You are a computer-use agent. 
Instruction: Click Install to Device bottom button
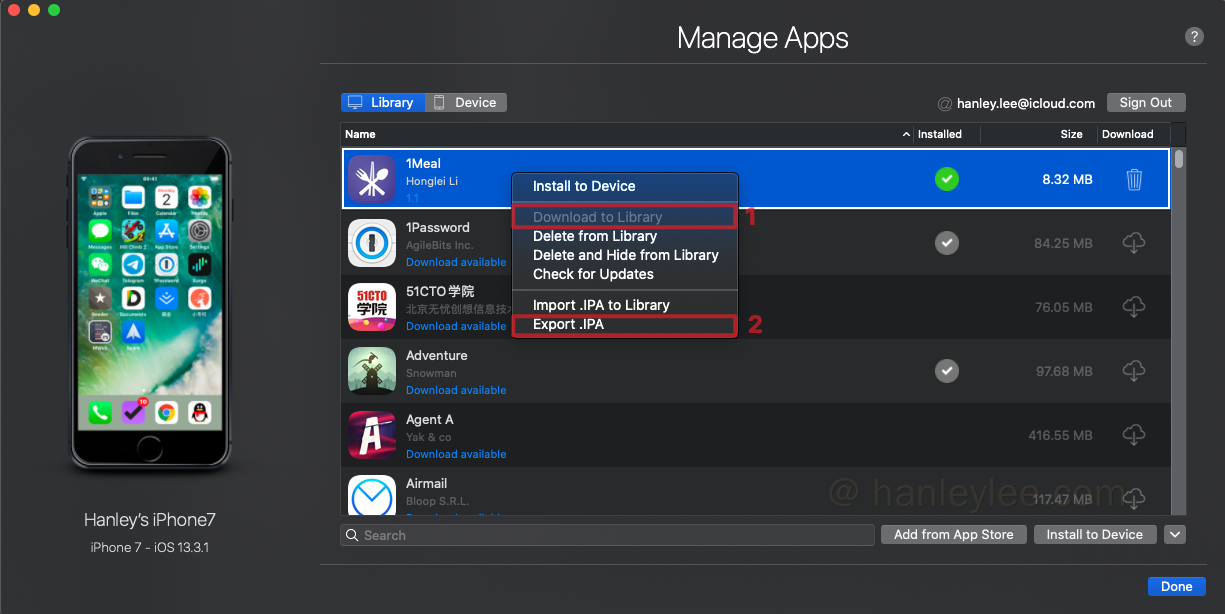1095,535
